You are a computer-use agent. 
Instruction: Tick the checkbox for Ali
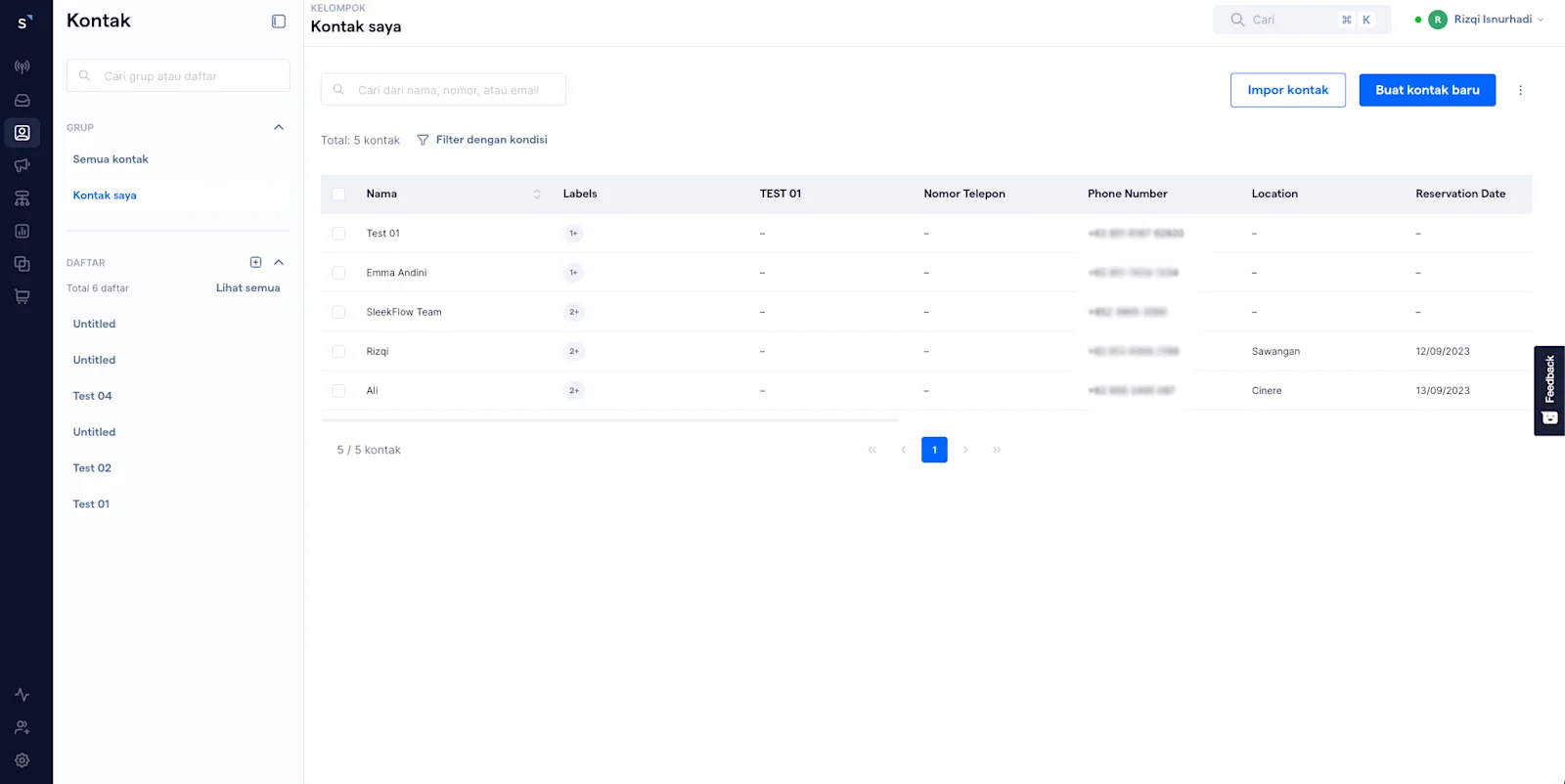(x=338, y=390)
